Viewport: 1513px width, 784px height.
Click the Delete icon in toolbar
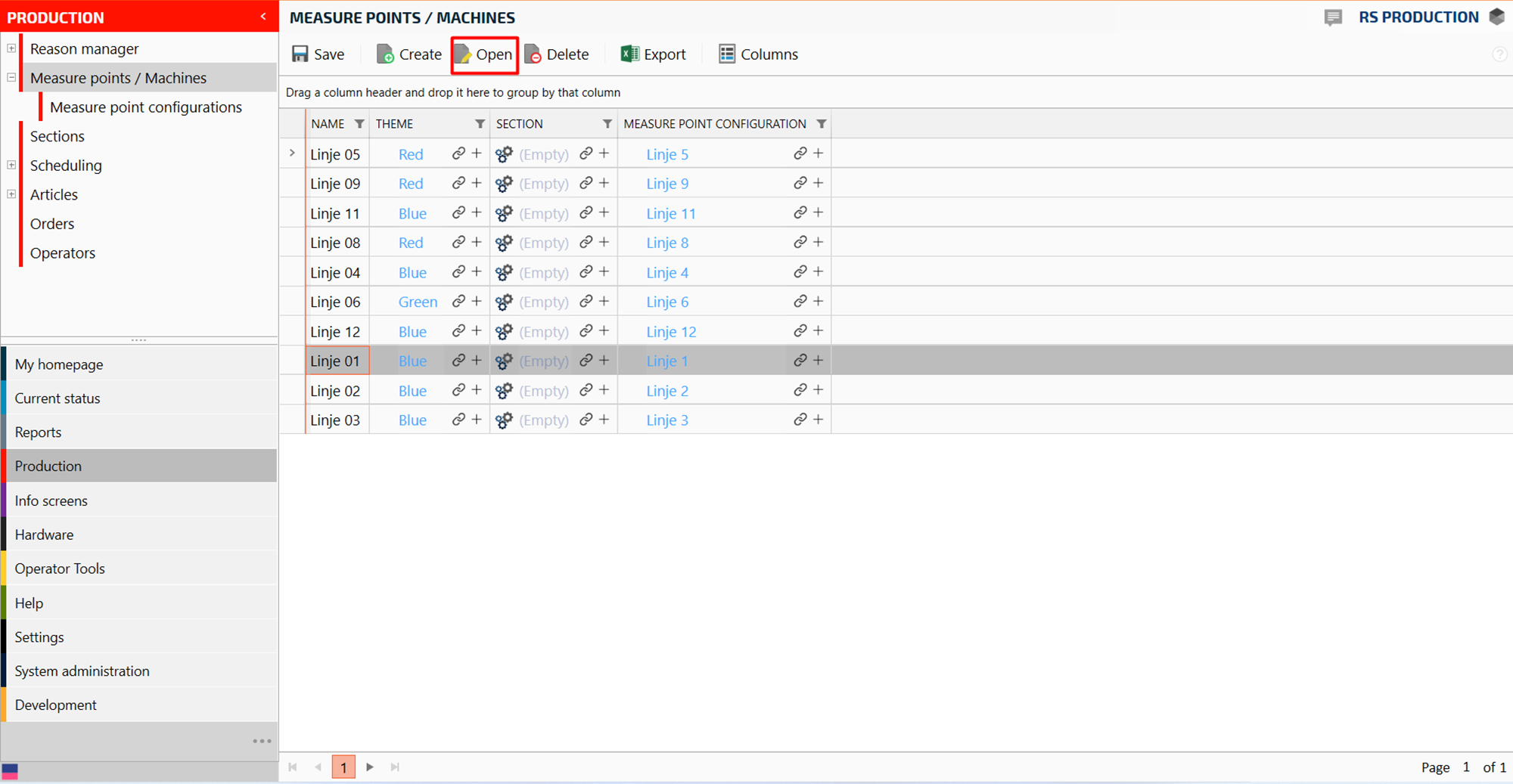coord(533,54)
